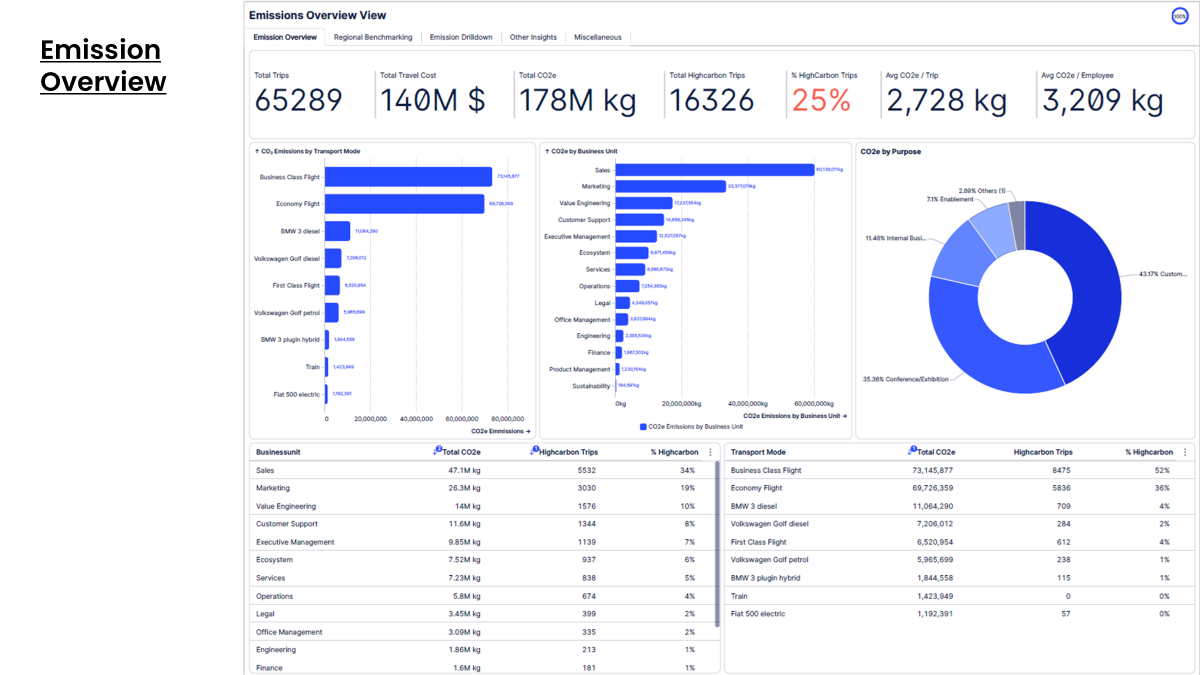
Task: Go to the Other Insights tab
Action: 533,37
